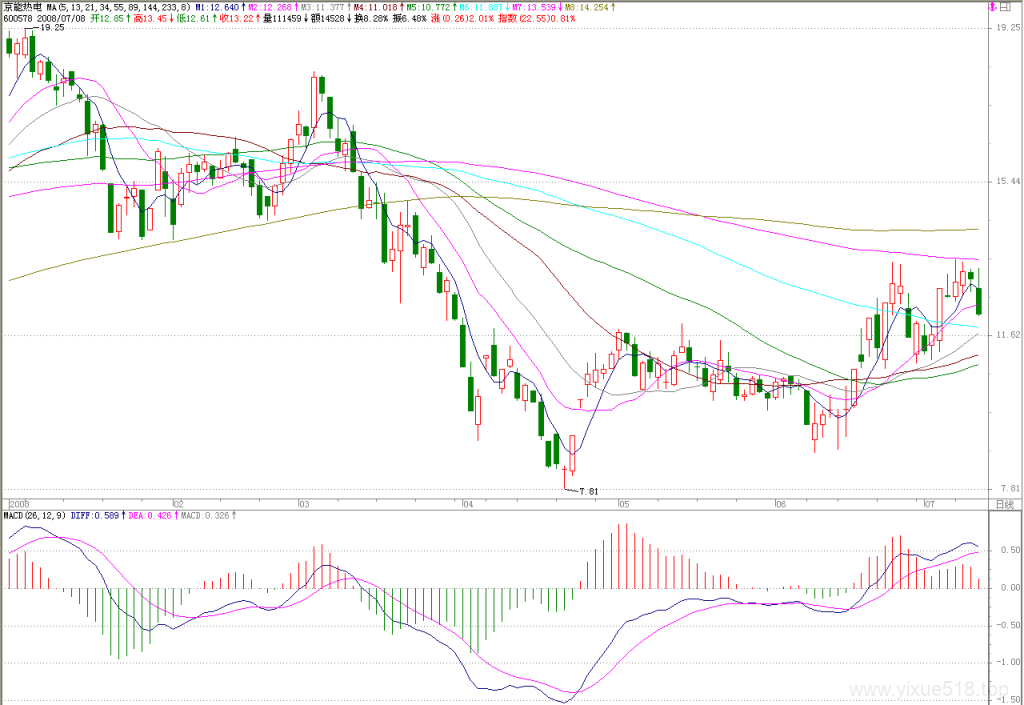Image resolution: width=1024 pixels, height=705 pixels.
Task: Click the 2008 year marker on timeline
Action: 20,504
